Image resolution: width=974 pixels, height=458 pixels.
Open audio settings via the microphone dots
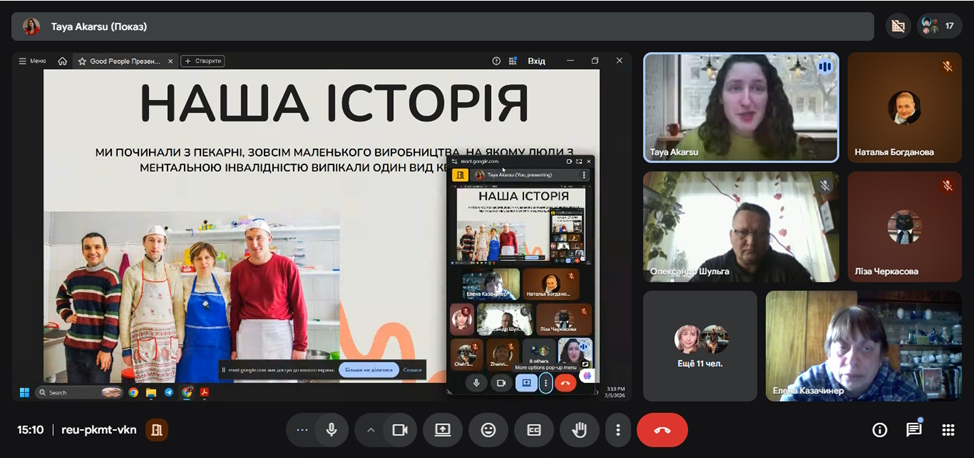tap(302, 430)
